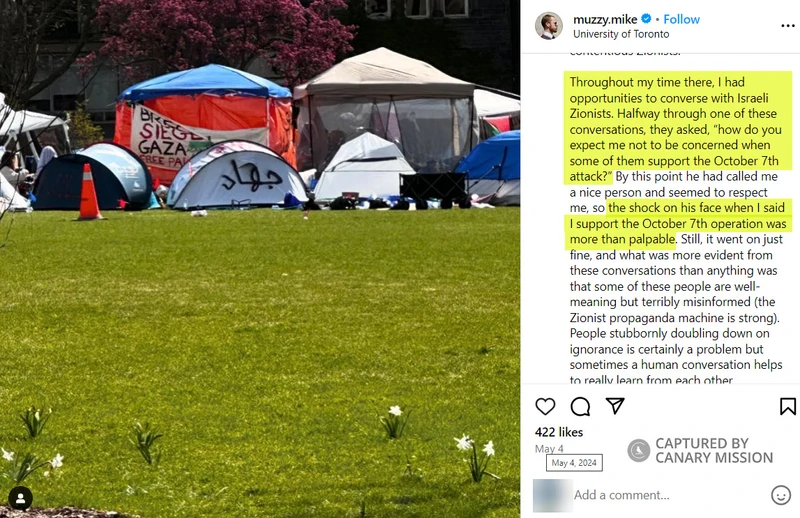Open University of Toronto location

(x=621, y=34)
